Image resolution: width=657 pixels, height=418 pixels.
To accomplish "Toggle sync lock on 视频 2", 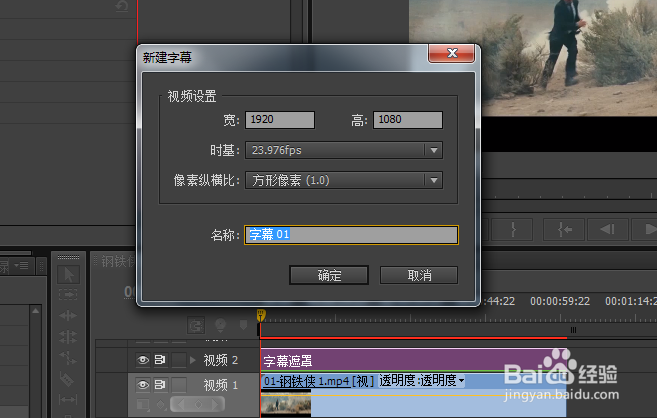I will pyautogui.click(x=160, y=360).
